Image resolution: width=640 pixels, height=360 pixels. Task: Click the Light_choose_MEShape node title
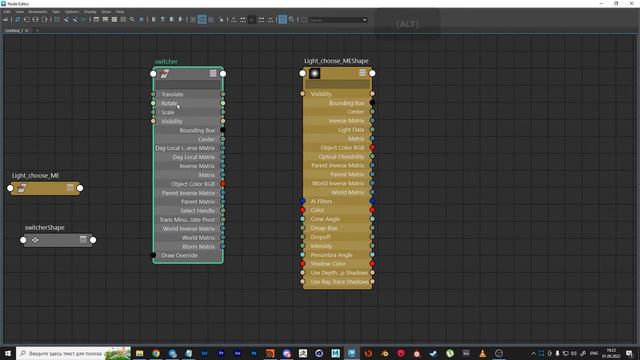pos(336,61)
